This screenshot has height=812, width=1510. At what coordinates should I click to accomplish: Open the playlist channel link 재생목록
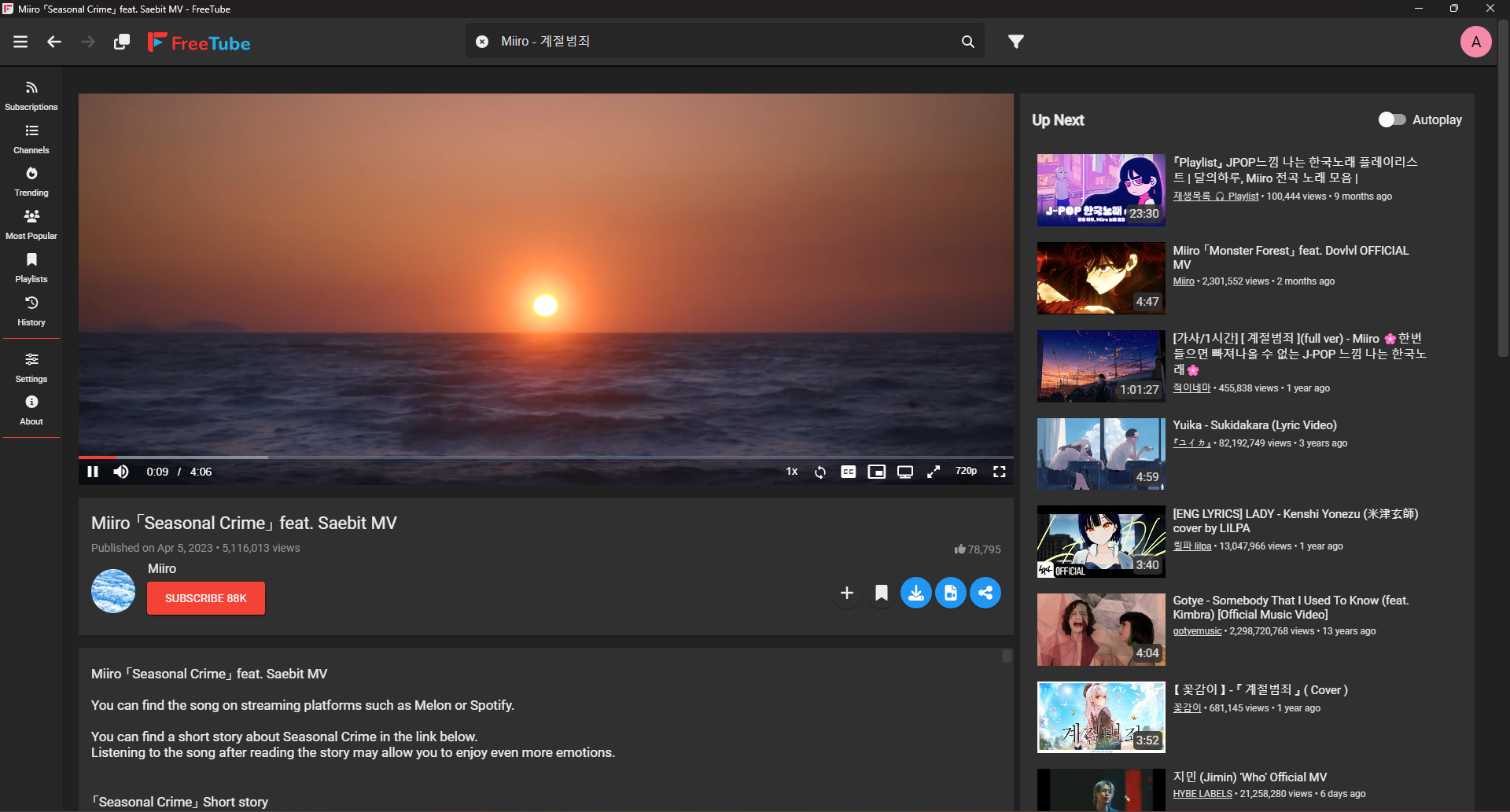(1215, 197)
